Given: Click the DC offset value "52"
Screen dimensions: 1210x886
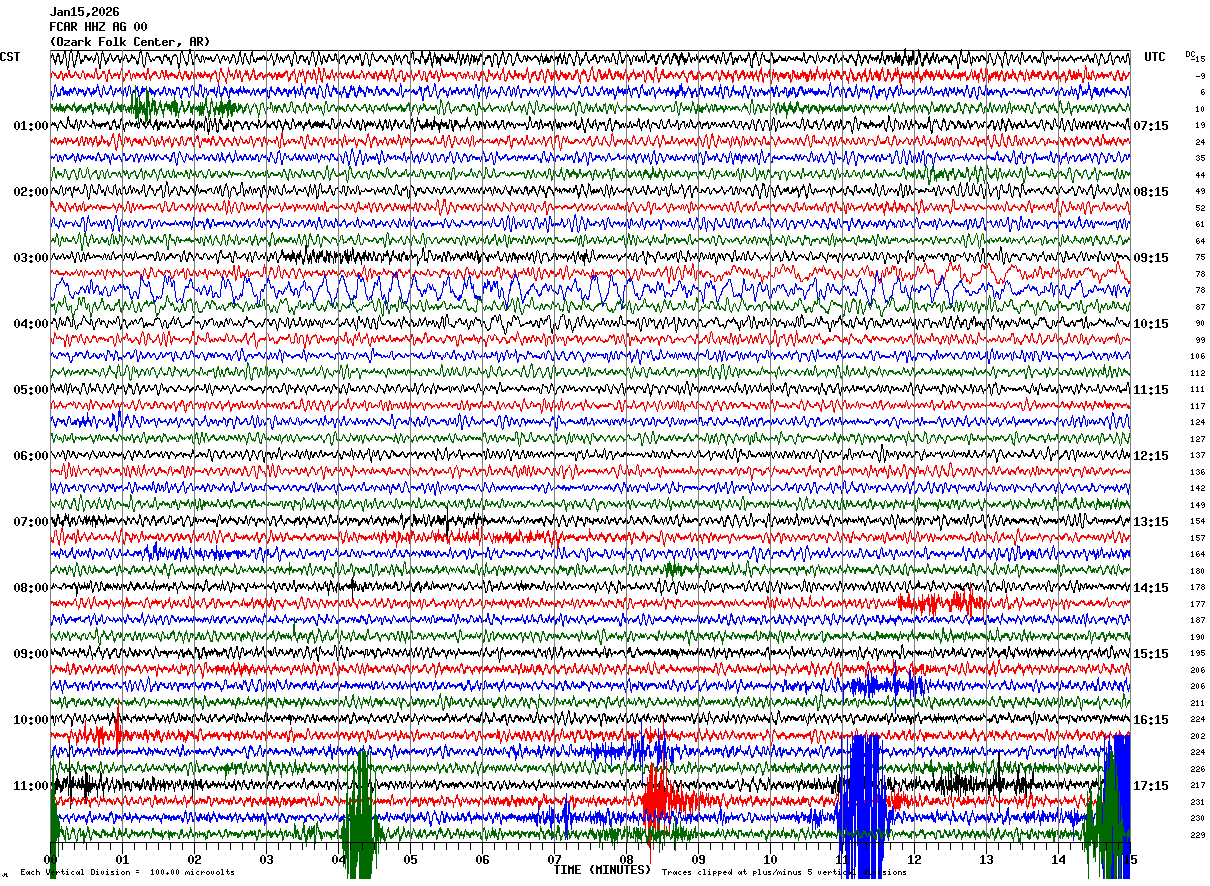Looking at the screenshot, I should [1200, 208].
